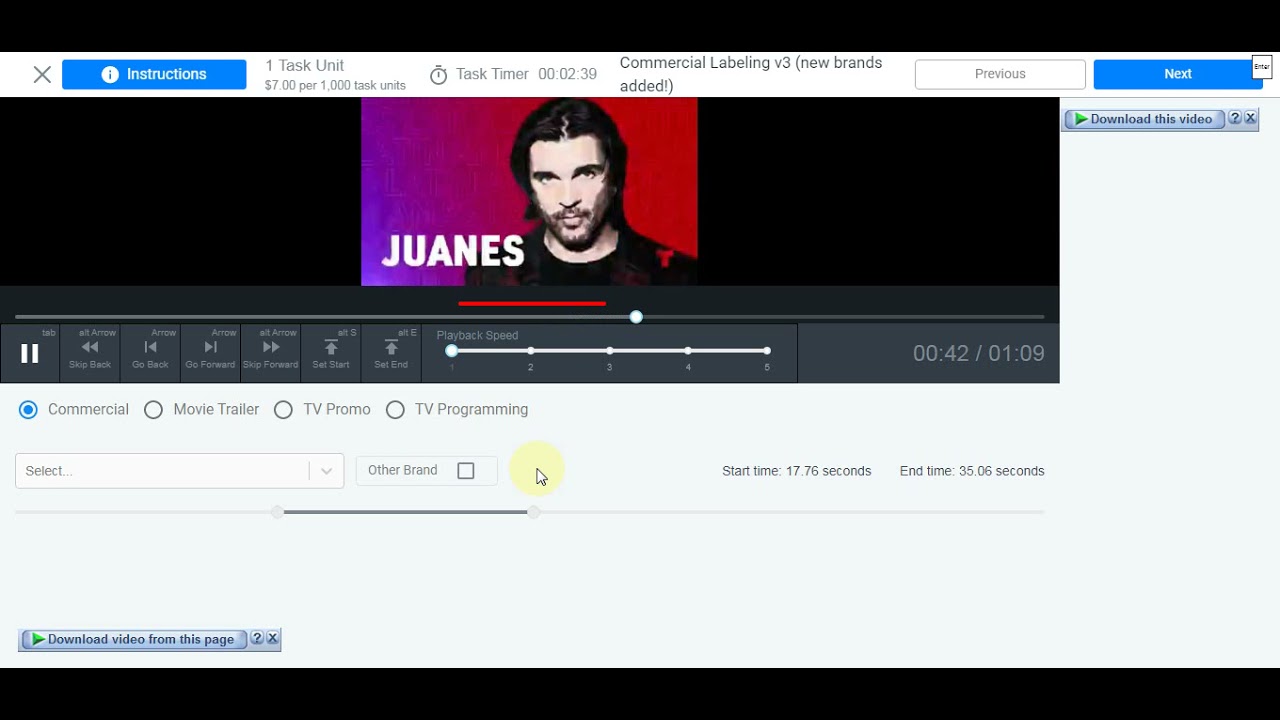Click the 1 Task Unit label
1280x720 pixels.
click(304, 65)
